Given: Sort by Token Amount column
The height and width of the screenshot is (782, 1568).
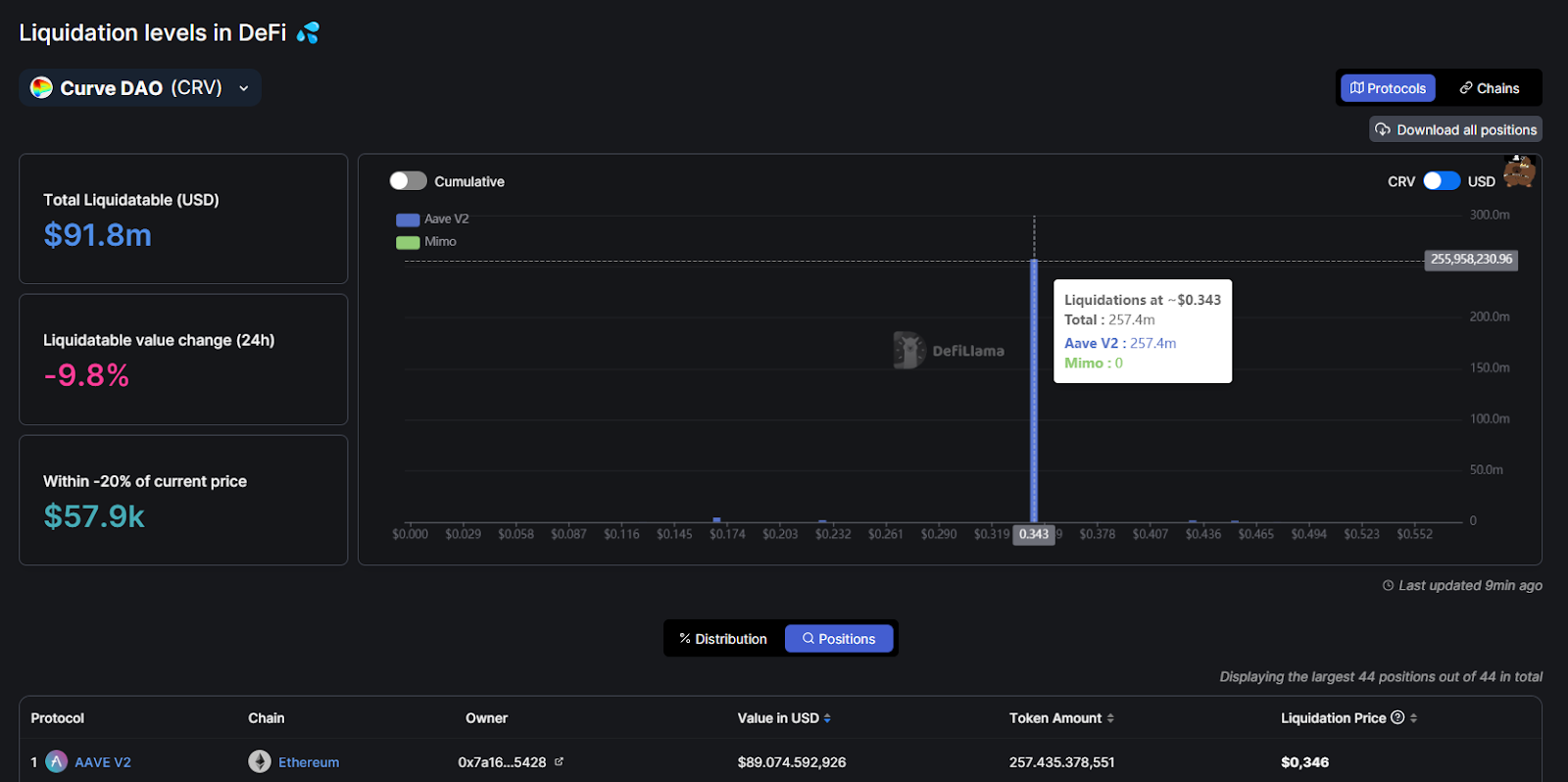Looking at the screenshot, I should (x=1110, y=718).
